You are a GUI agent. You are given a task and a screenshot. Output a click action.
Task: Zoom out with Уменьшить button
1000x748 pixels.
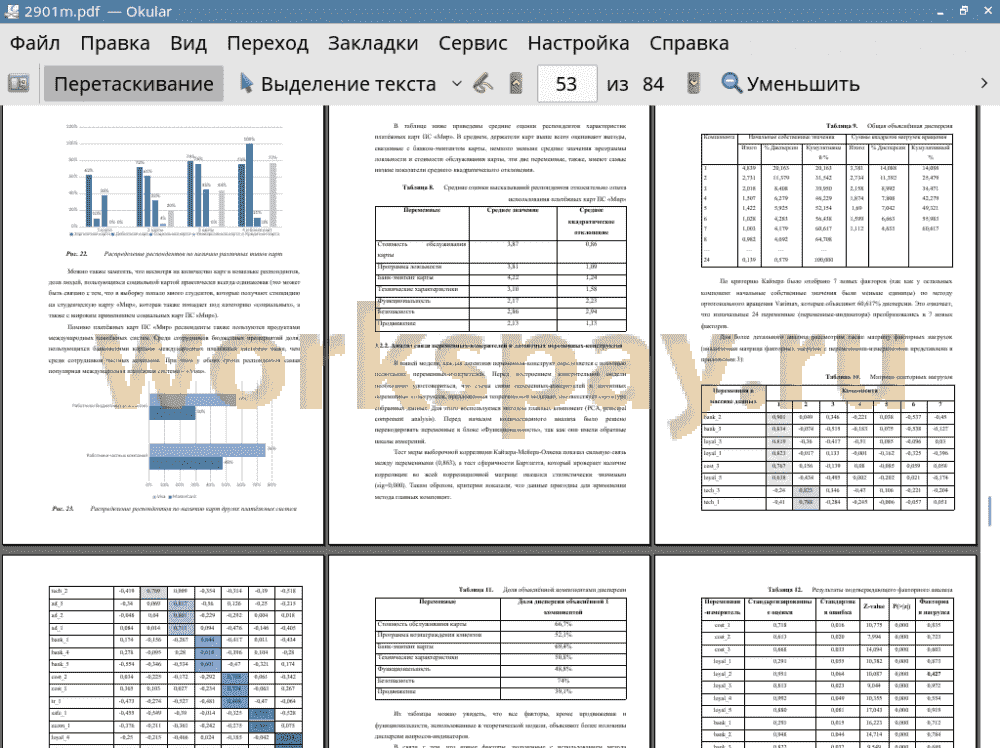click(791, 84)
